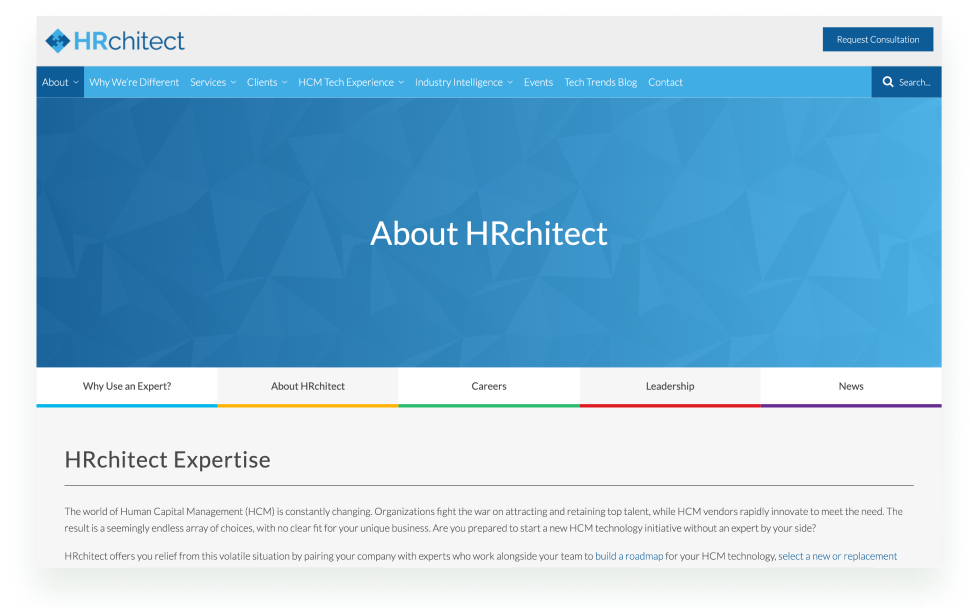The height and width of the screenshot is (609, 979).
Task: Click the select a new or replacement link
Action: (840, 556)
